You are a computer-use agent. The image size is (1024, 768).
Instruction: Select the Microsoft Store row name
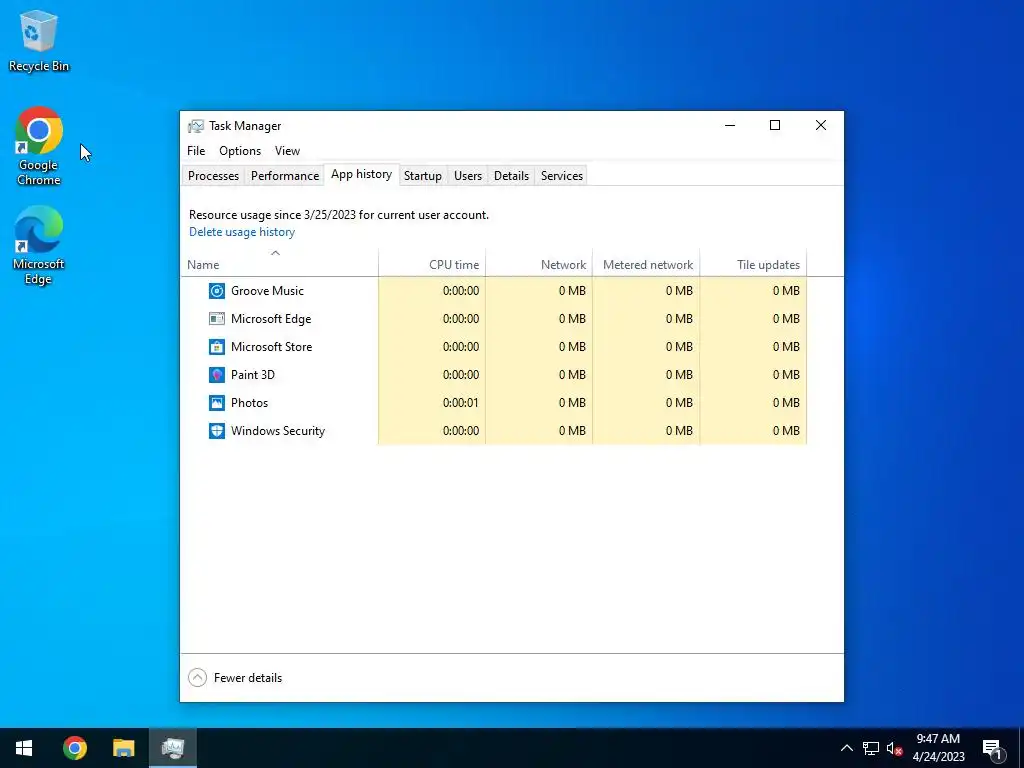pyautogui.click(x=271, y=347)
